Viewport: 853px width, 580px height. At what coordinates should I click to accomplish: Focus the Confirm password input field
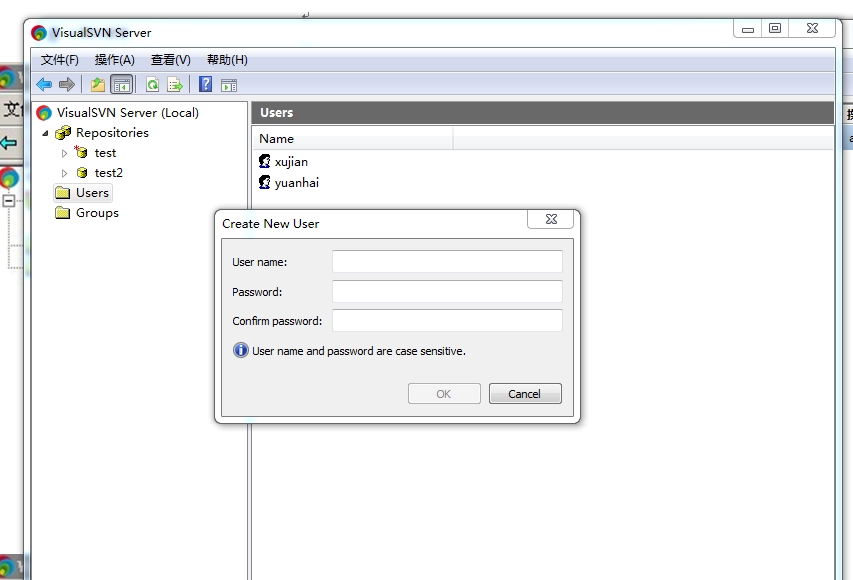[x=447, y=320]
